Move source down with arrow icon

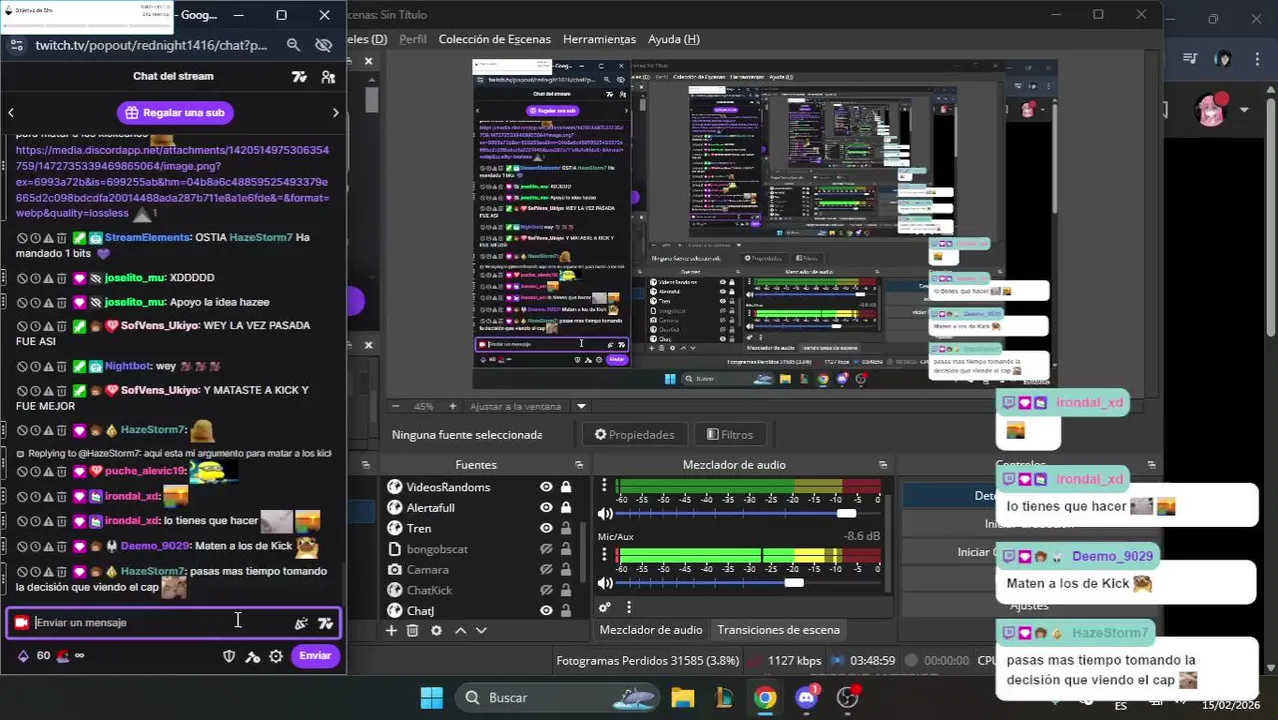(x=481, y=630)
